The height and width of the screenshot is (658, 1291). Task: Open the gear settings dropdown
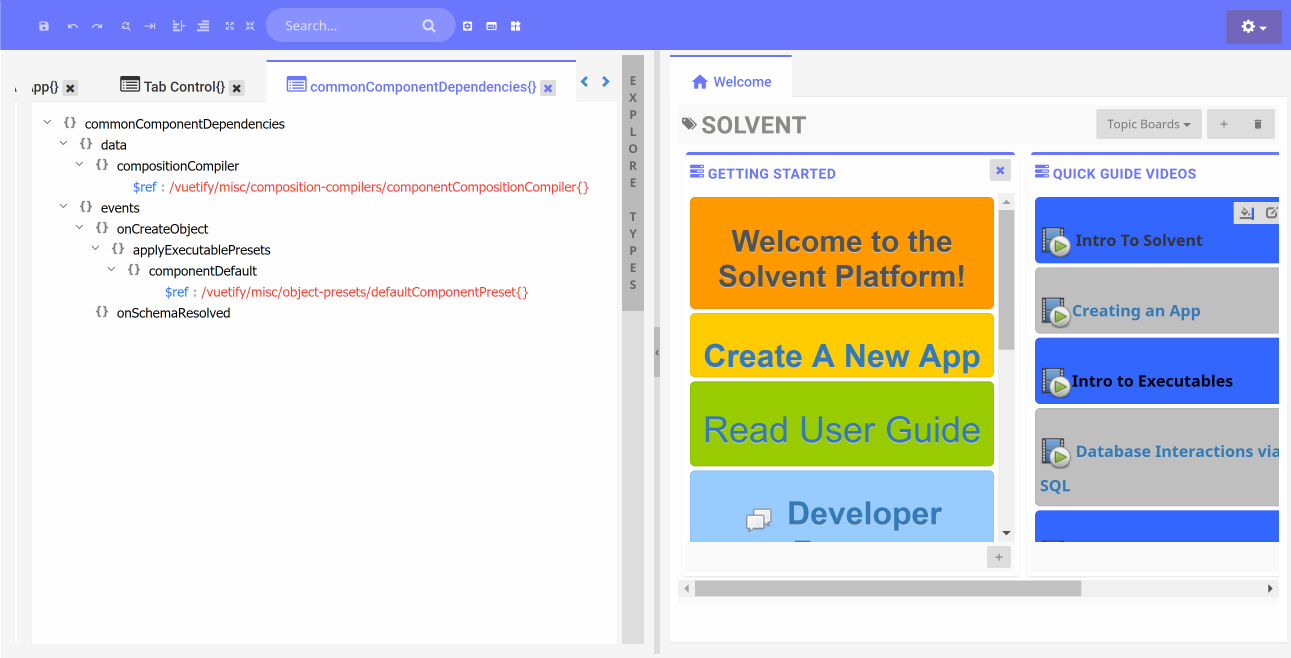pyautogui.click(x=1253, y=27)
